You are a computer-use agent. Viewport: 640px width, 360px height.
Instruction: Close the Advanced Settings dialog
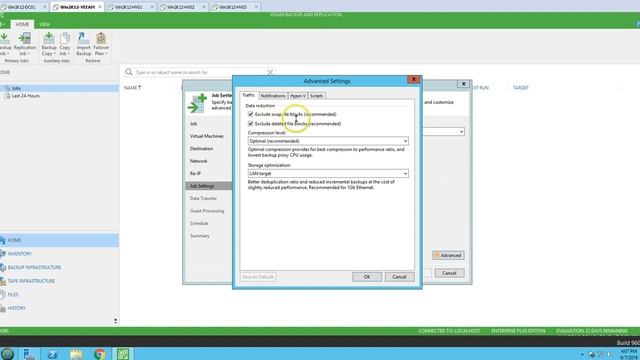(414, 80)
